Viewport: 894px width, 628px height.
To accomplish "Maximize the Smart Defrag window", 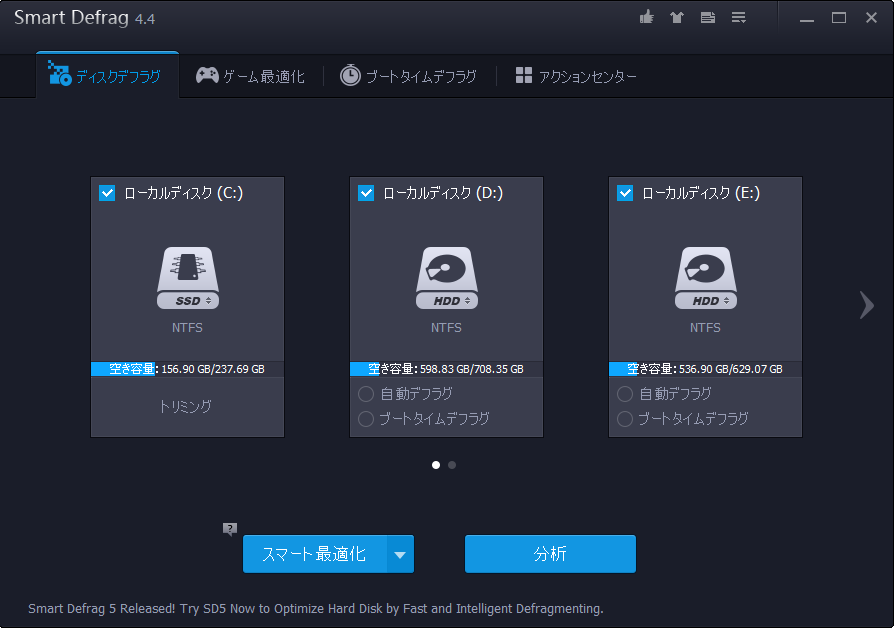I will point(839,18).
